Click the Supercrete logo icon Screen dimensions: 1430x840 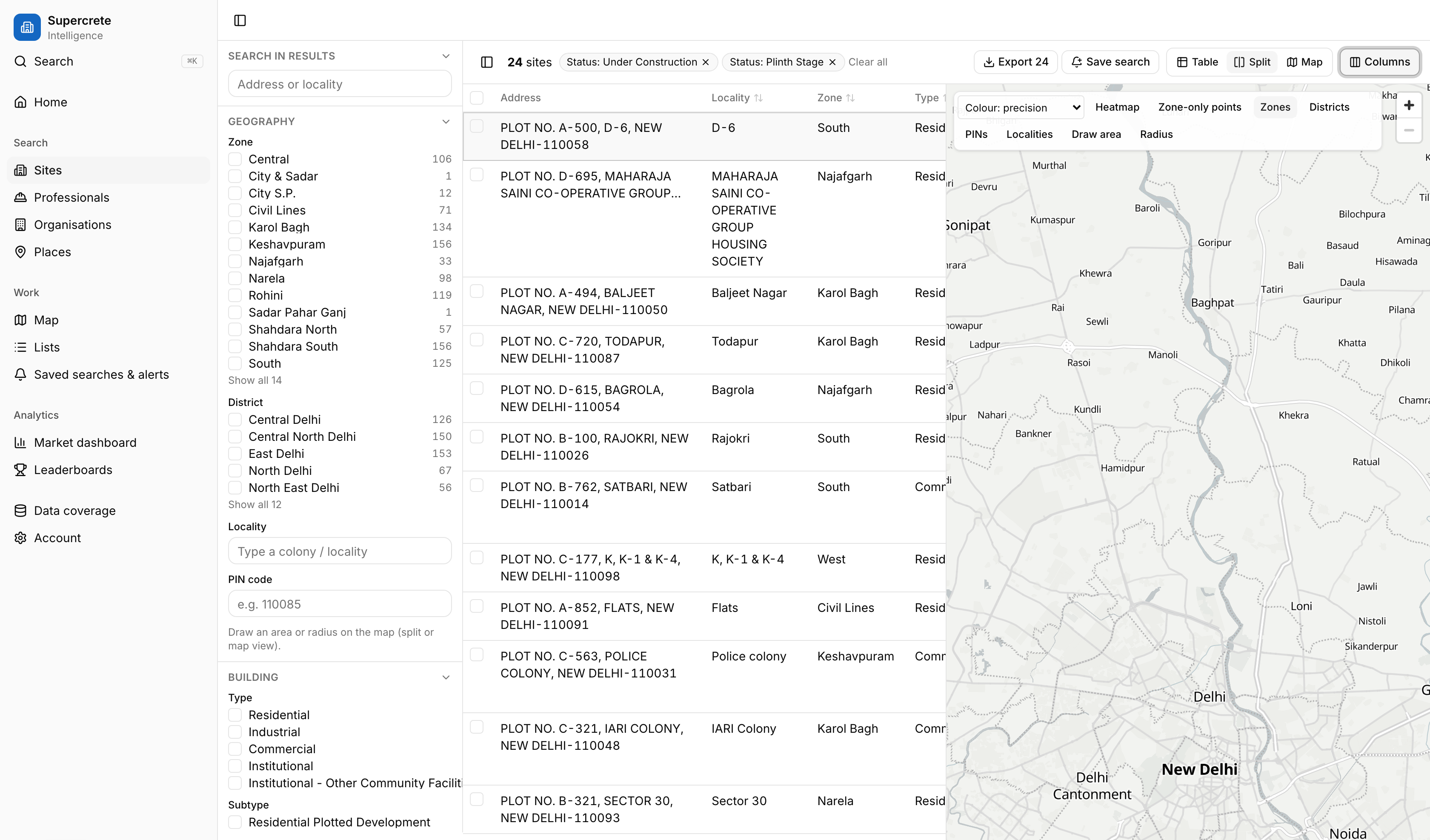point(27,27)
